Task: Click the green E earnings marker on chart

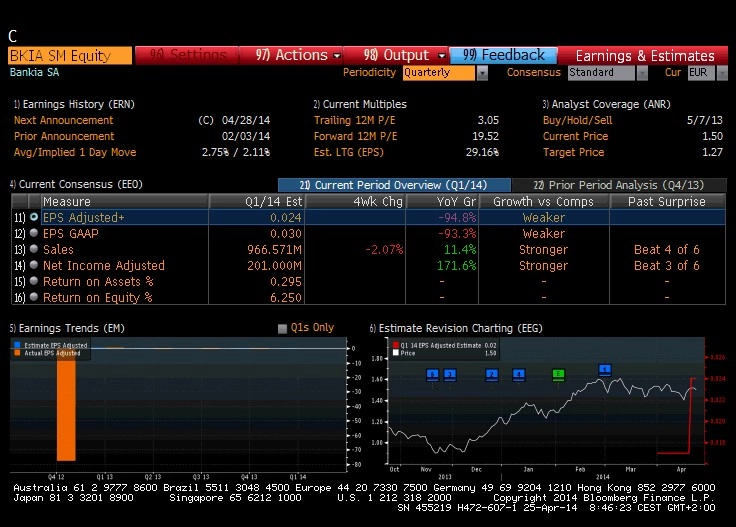Action: pyautogui.click(x=558, y=374)
